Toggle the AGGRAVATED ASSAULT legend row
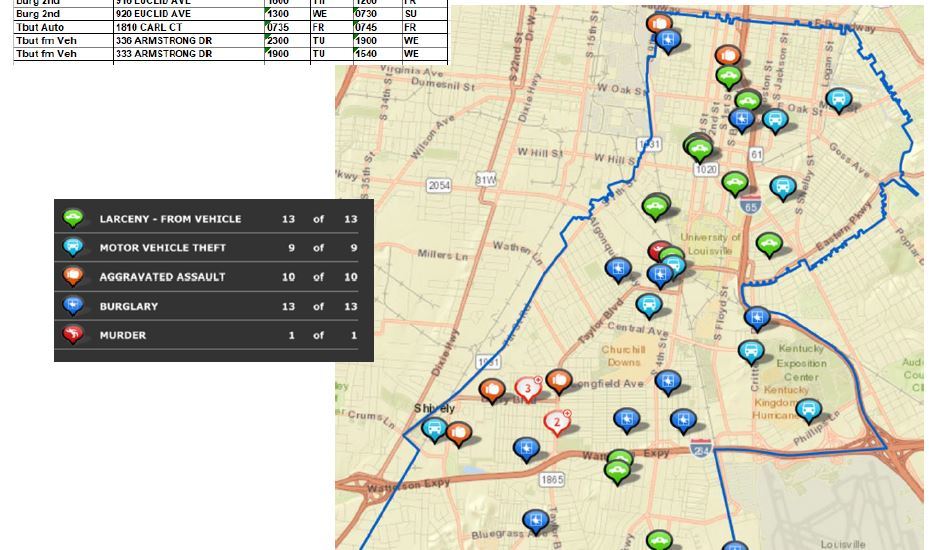This screenshot has width=929, height=550. point(162,277)
